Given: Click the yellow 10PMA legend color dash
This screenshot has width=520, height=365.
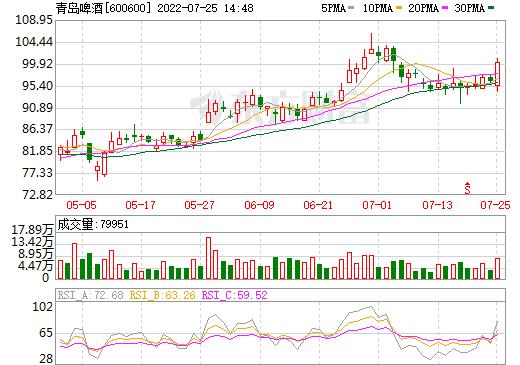Looking at the screenshot, I should [x=399, y=8].
